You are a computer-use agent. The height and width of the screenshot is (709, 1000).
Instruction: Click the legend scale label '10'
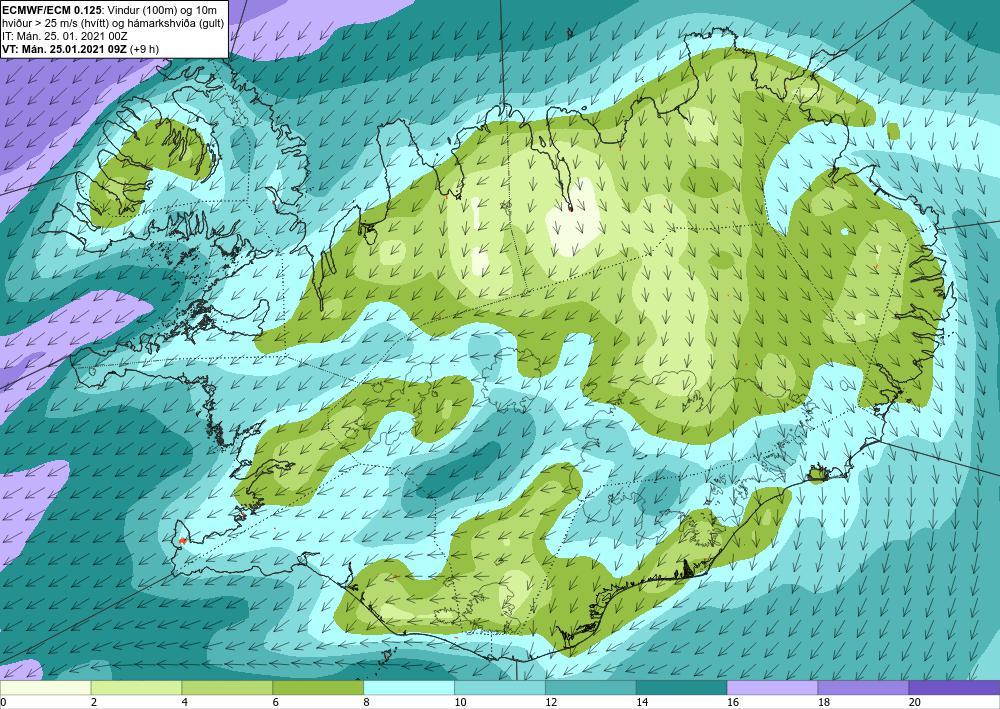click(x=460, y=703)
